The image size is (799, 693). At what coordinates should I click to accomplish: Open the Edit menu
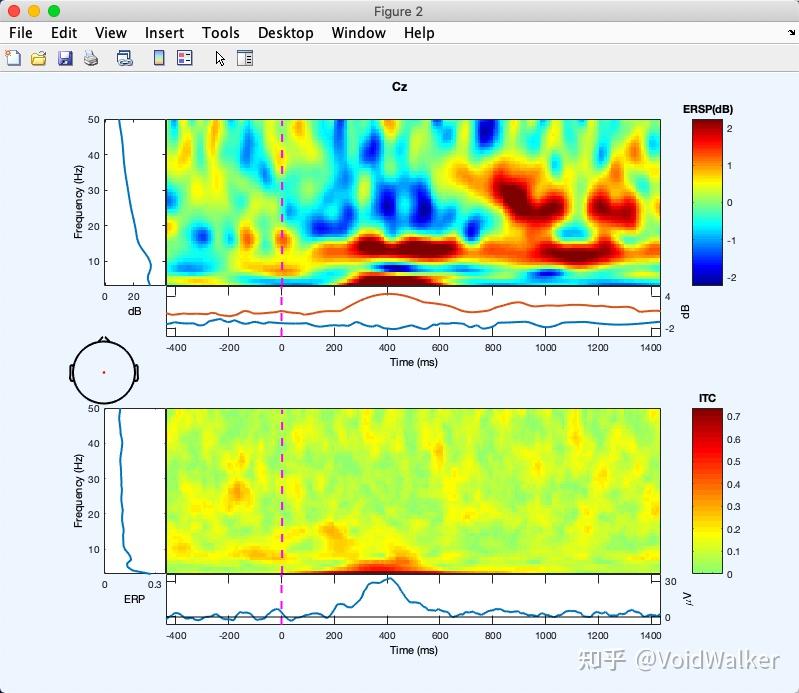coord(64,33)
